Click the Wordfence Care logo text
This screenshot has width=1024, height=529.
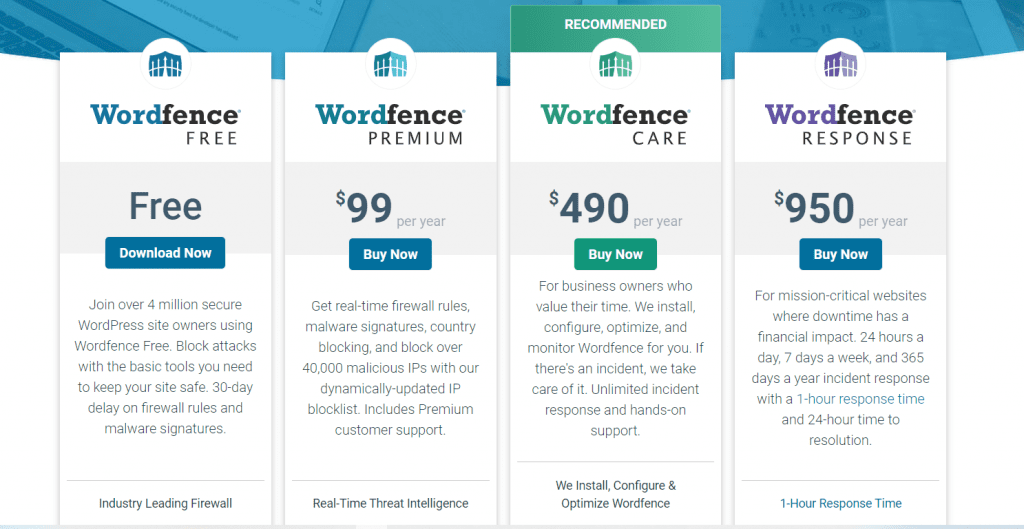(615, 124)
